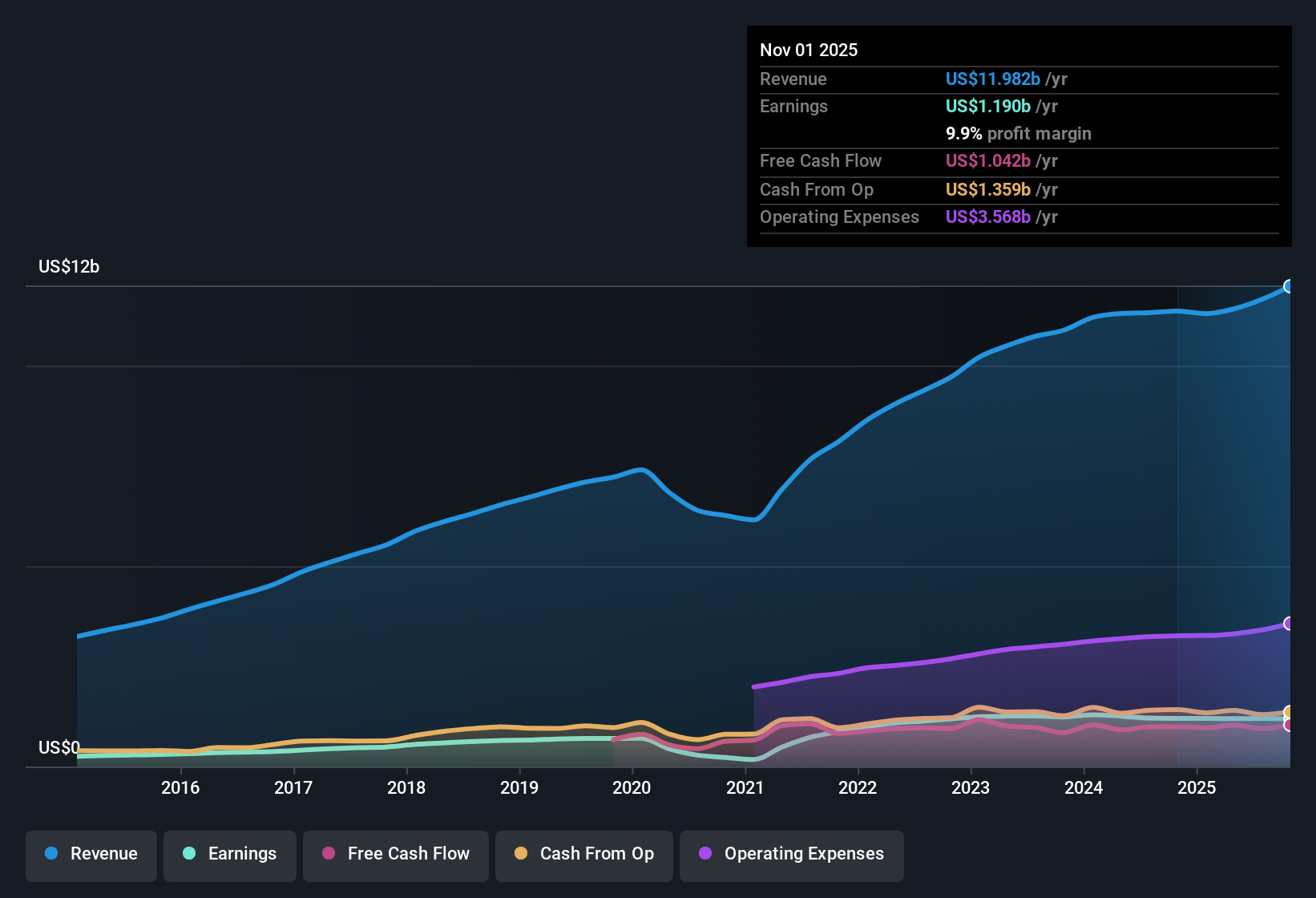Click the teal dot icon in the Earnings legend
This screenshot has height=898, width=1316.
189,854
